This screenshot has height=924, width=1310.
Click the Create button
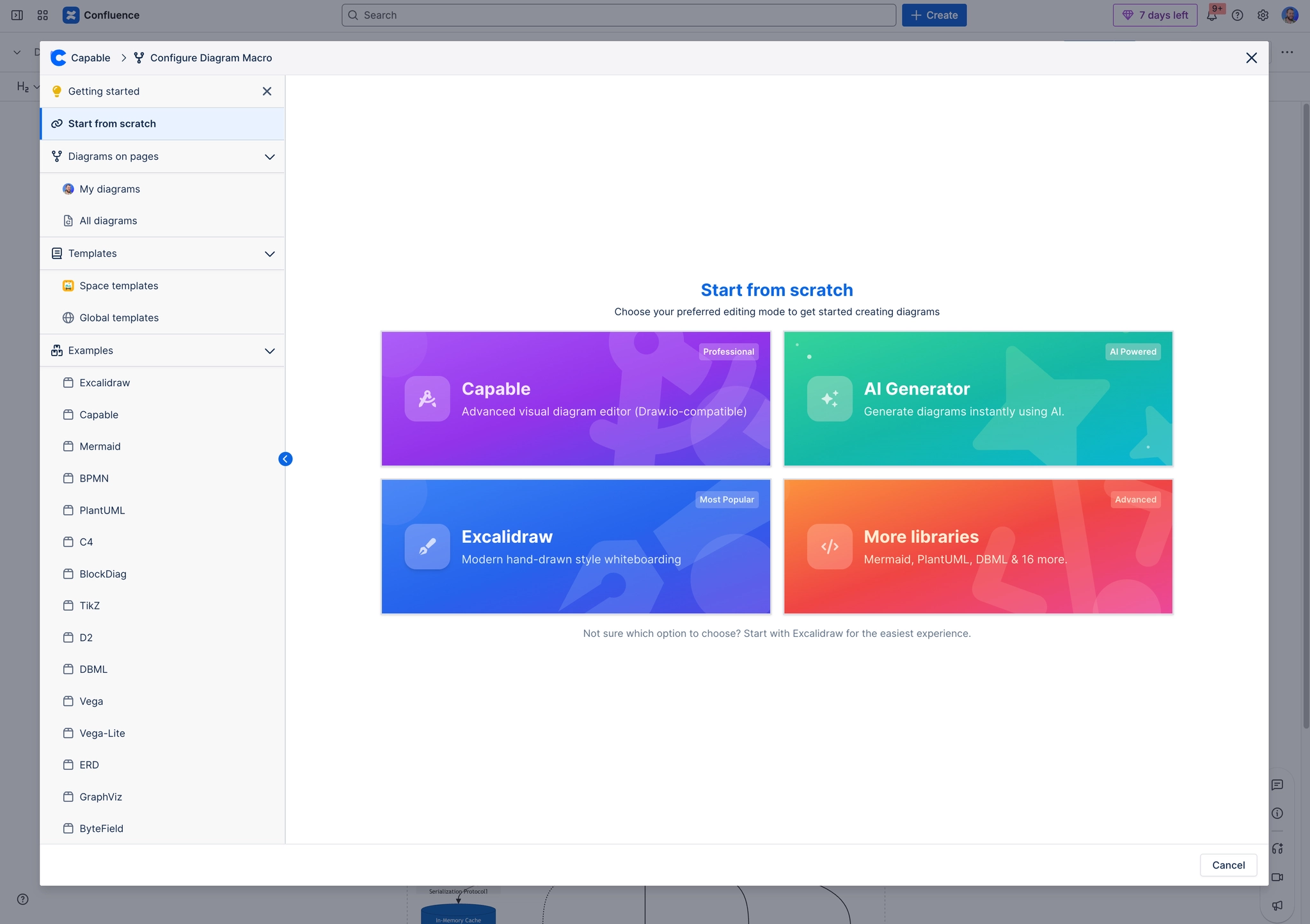tap(934, 15)
